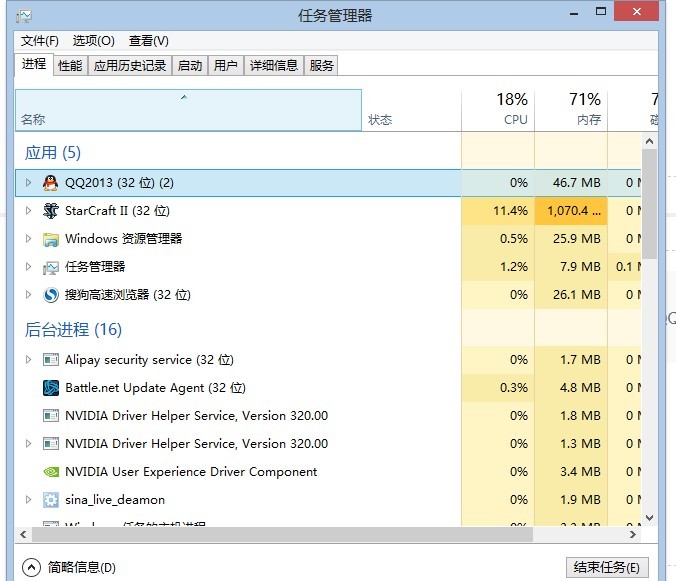Switch to the 应用历史记录 tab

tap(130, 66)
